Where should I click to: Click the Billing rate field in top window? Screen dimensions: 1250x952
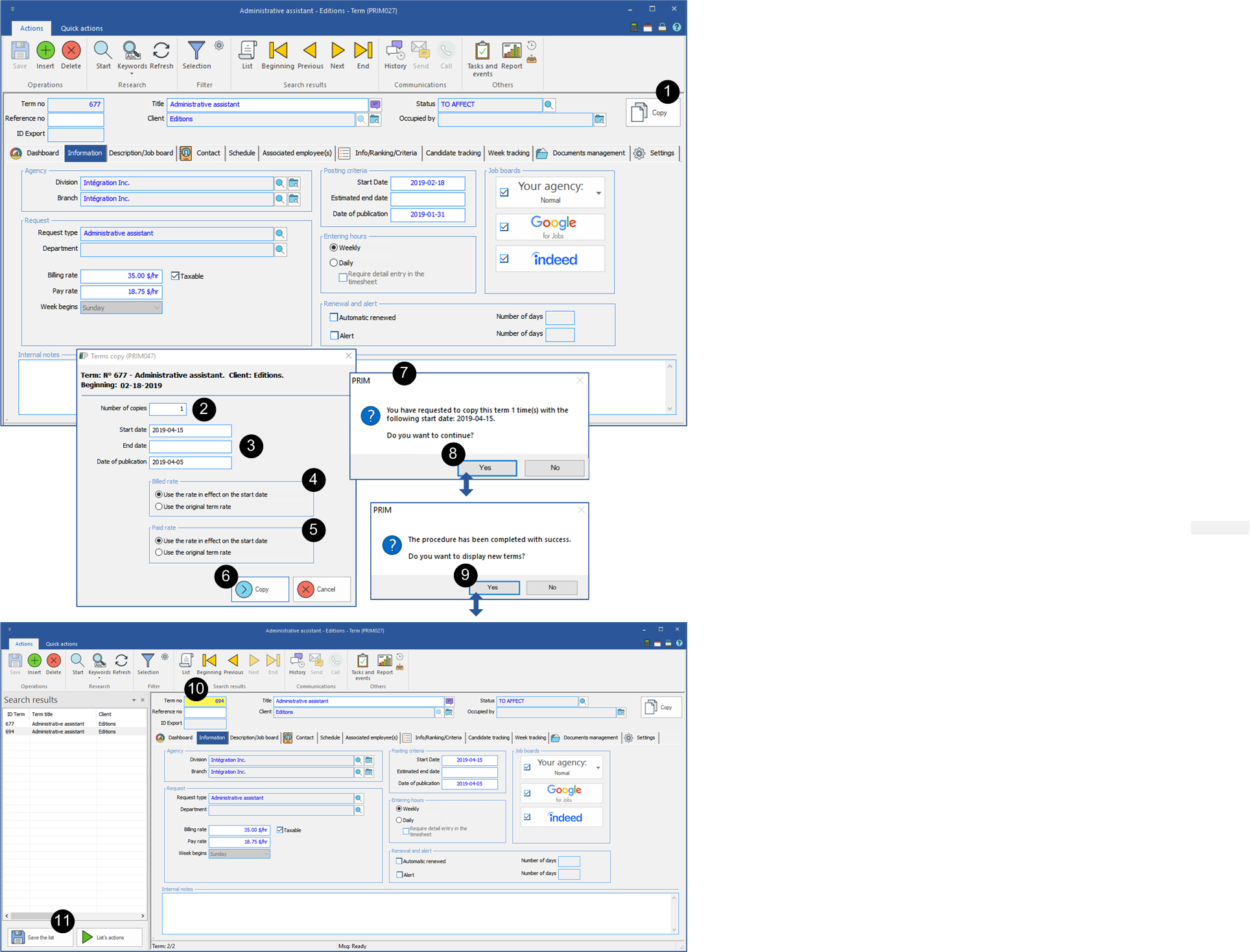(121, 276)
